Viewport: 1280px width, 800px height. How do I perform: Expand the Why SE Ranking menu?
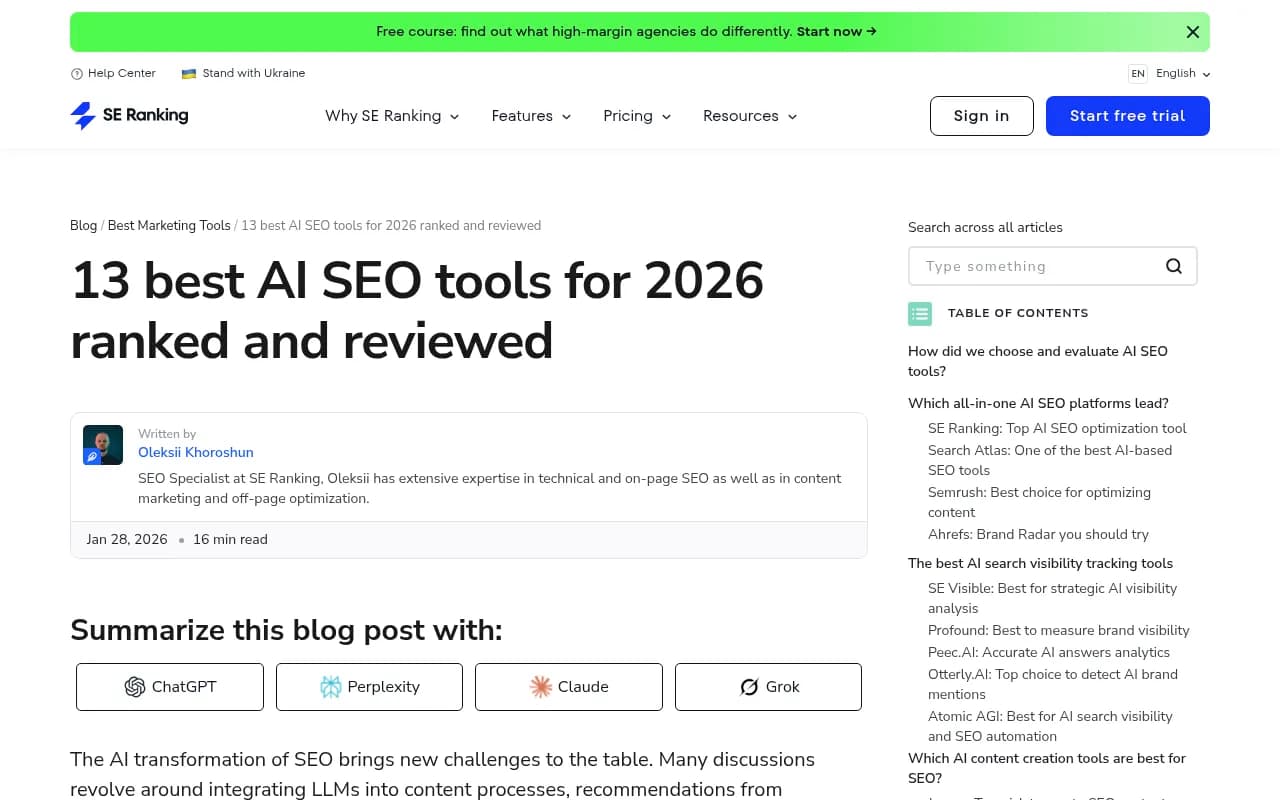[x=392, y=116]
